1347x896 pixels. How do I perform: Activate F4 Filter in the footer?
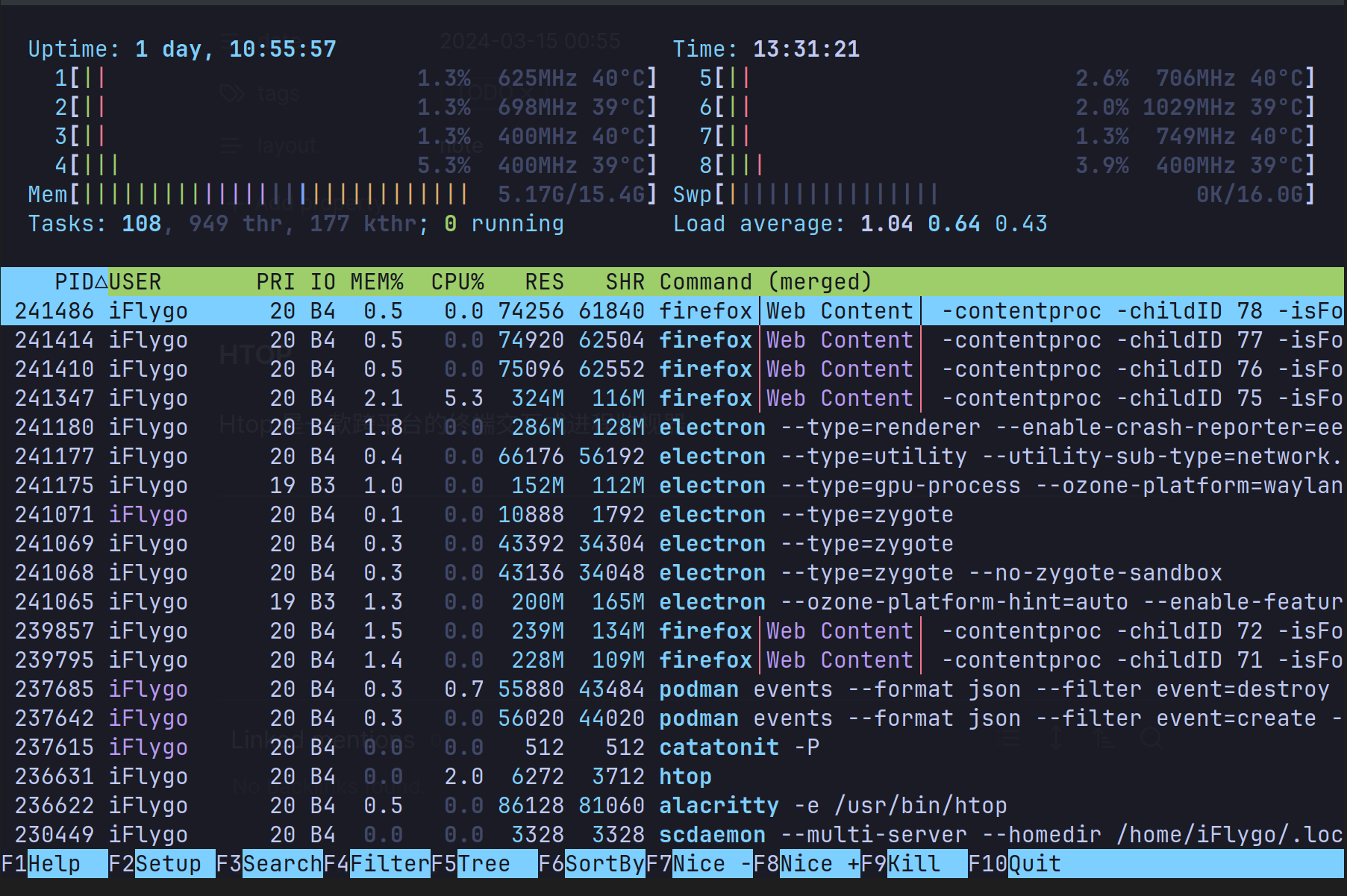point(377,864)
